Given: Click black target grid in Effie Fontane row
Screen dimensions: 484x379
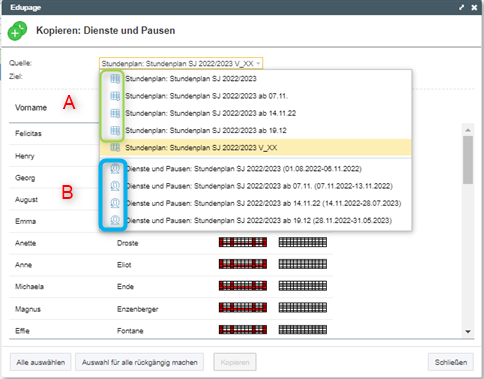Looking at the screenshot, I should 303,330.
